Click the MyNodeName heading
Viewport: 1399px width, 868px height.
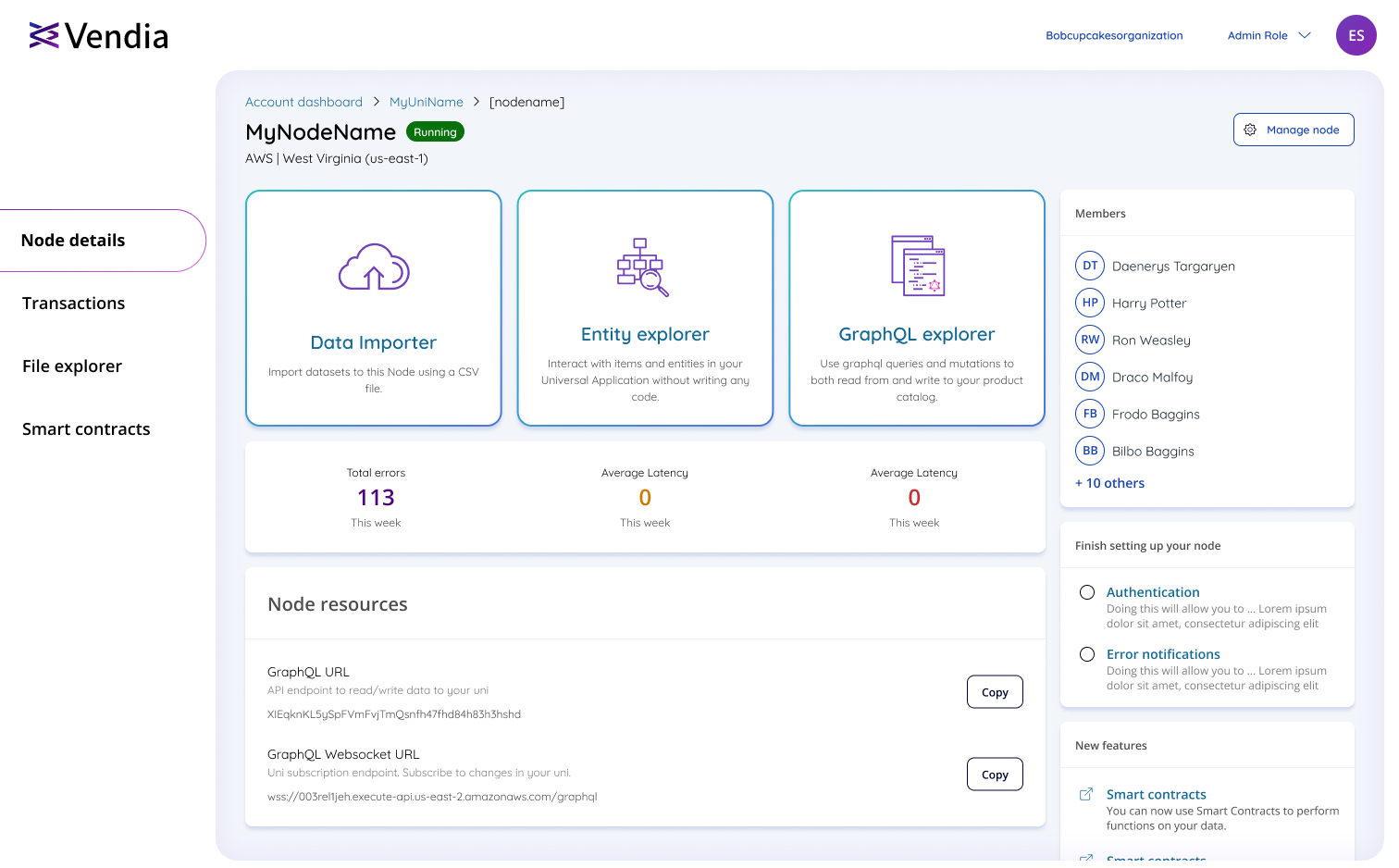pyautogui.click(x=320, y=132)
